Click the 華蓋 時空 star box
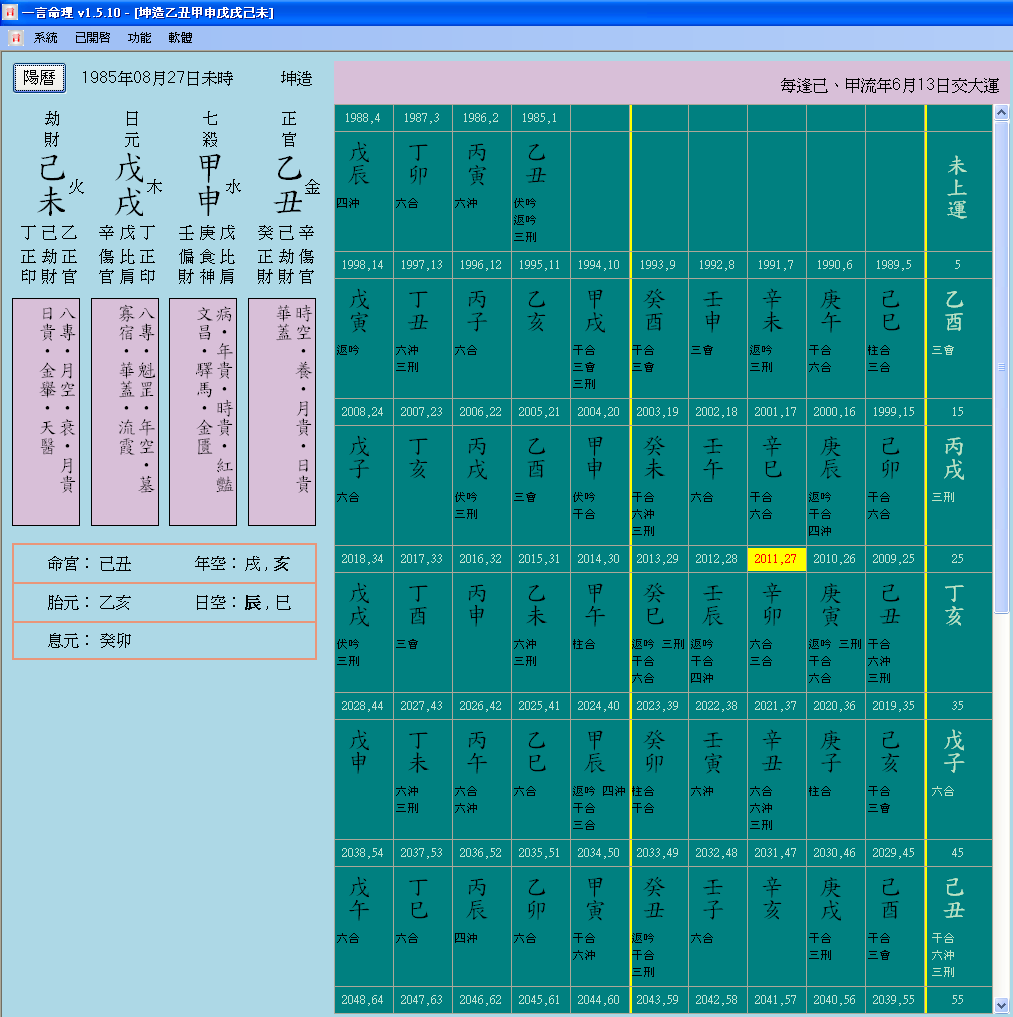The image size is (1013, 1017). 282,412
